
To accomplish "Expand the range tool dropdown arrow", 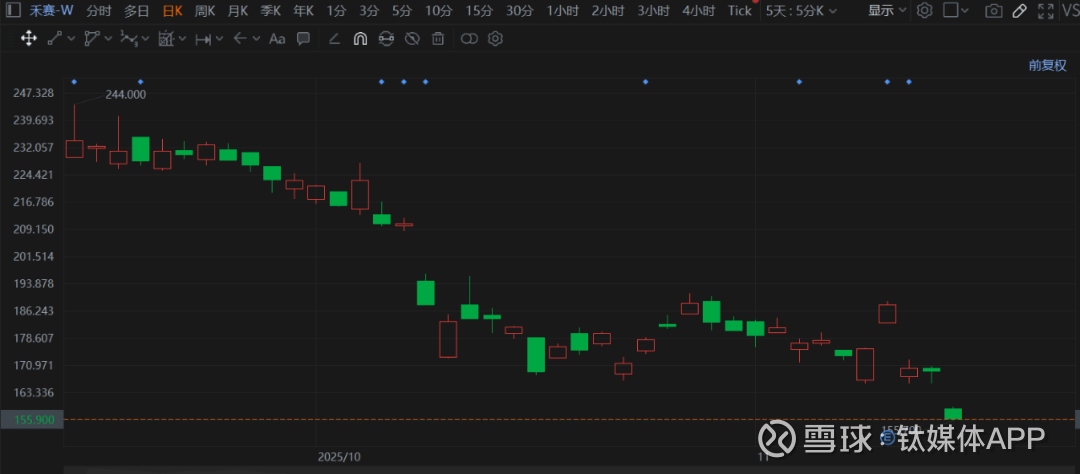I will coord(219,39).
